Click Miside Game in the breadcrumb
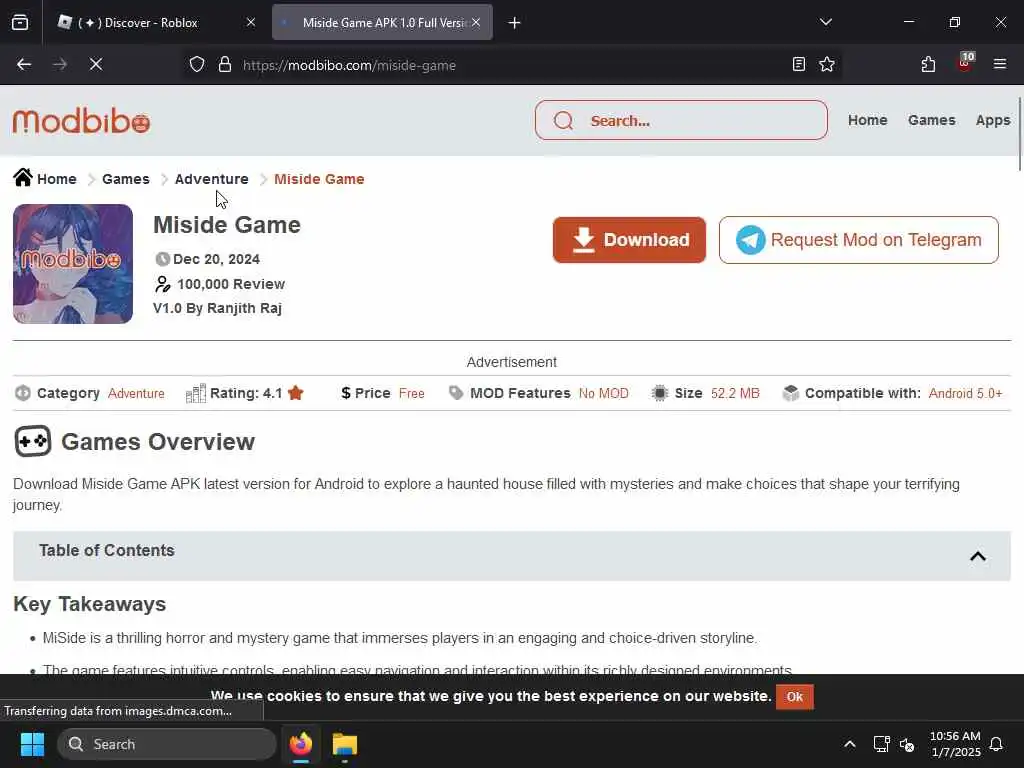The height and width of the screenshot is (768, 1024). click(319, 179)
